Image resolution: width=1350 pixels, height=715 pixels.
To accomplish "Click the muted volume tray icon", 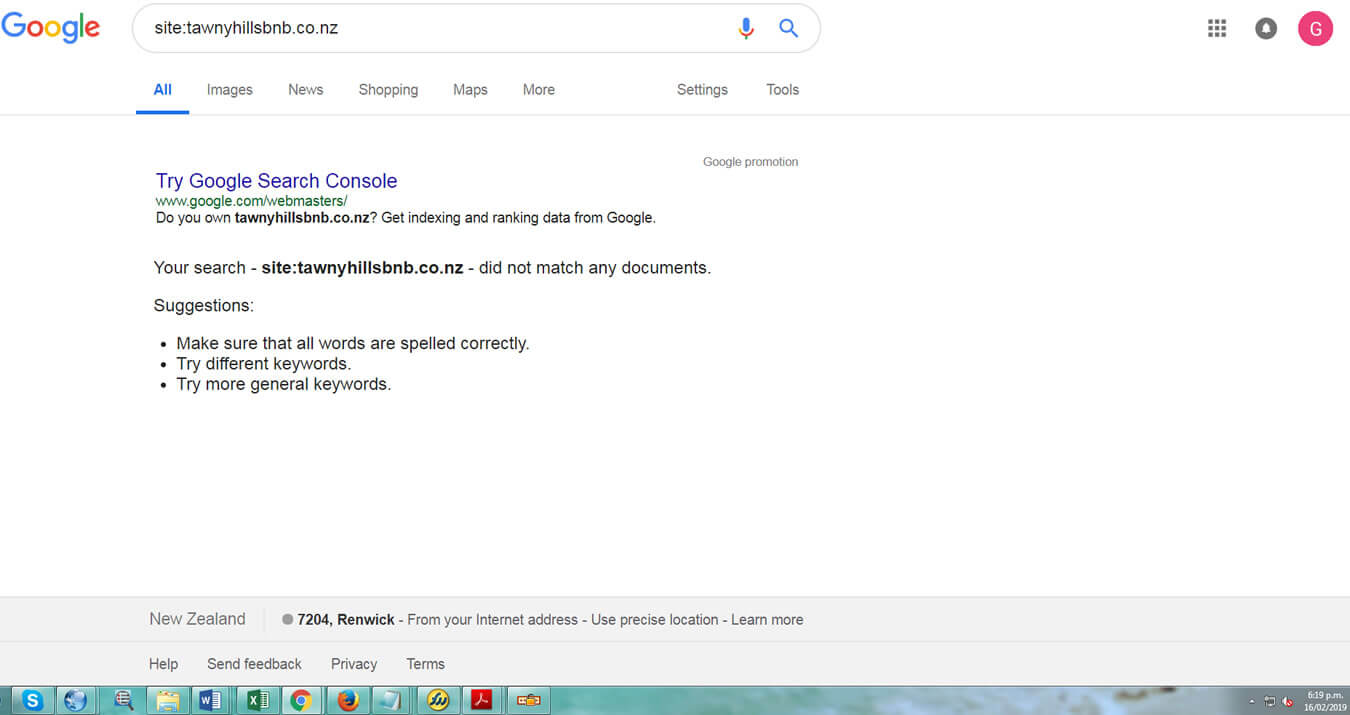I will pos(1286,701).
